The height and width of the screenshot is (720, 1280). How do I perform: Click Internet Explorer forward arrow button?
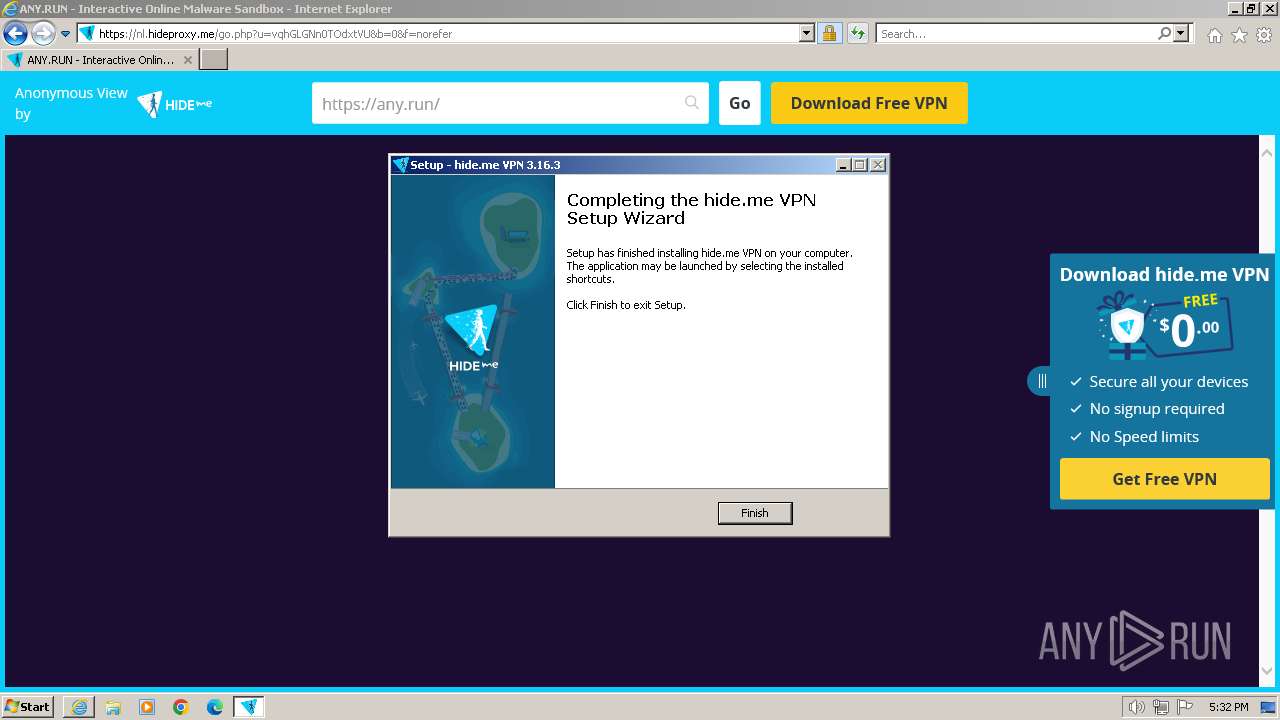click(43, 33)
